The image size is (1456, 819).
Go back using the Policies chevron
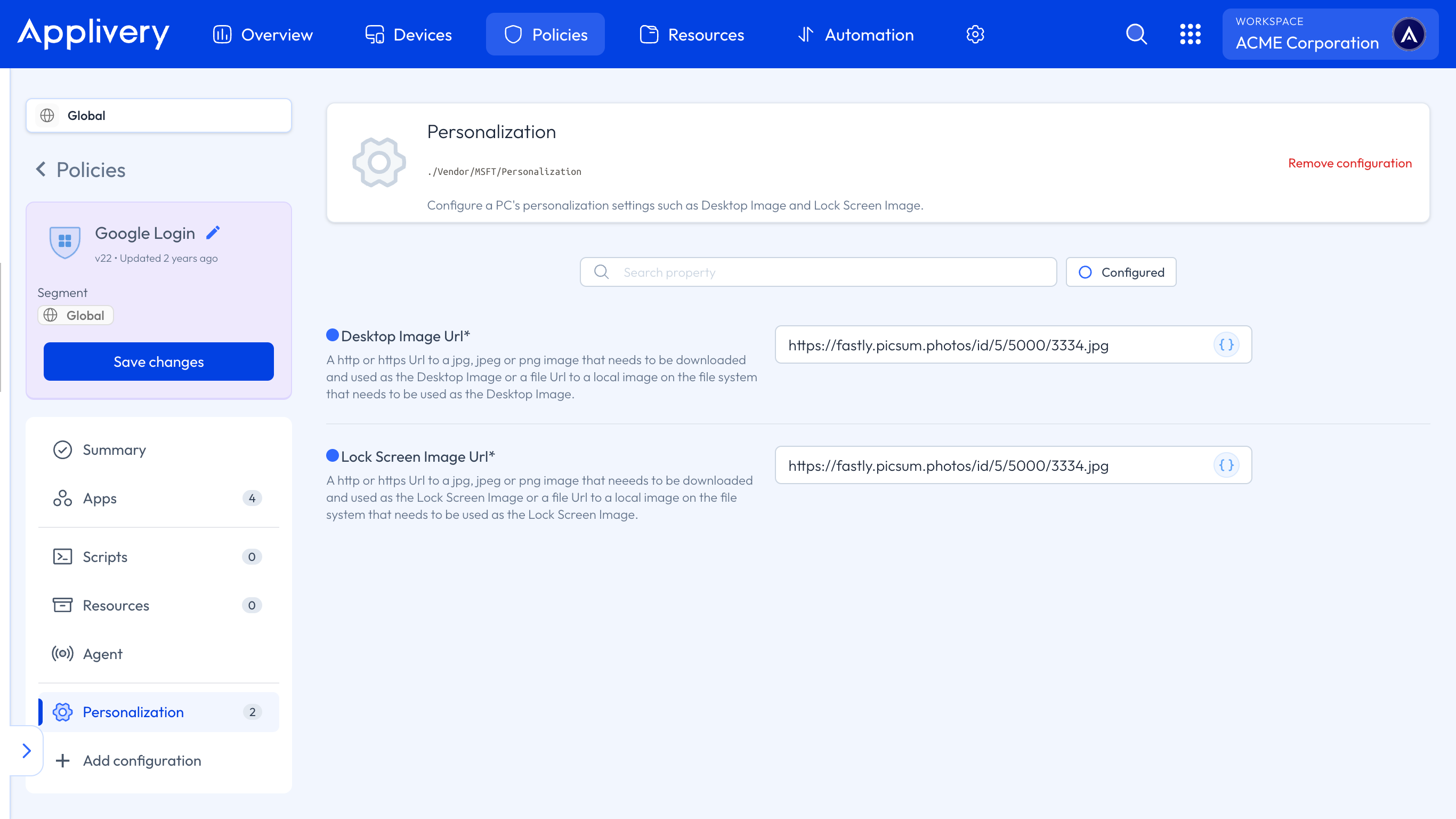pos(41,170)
